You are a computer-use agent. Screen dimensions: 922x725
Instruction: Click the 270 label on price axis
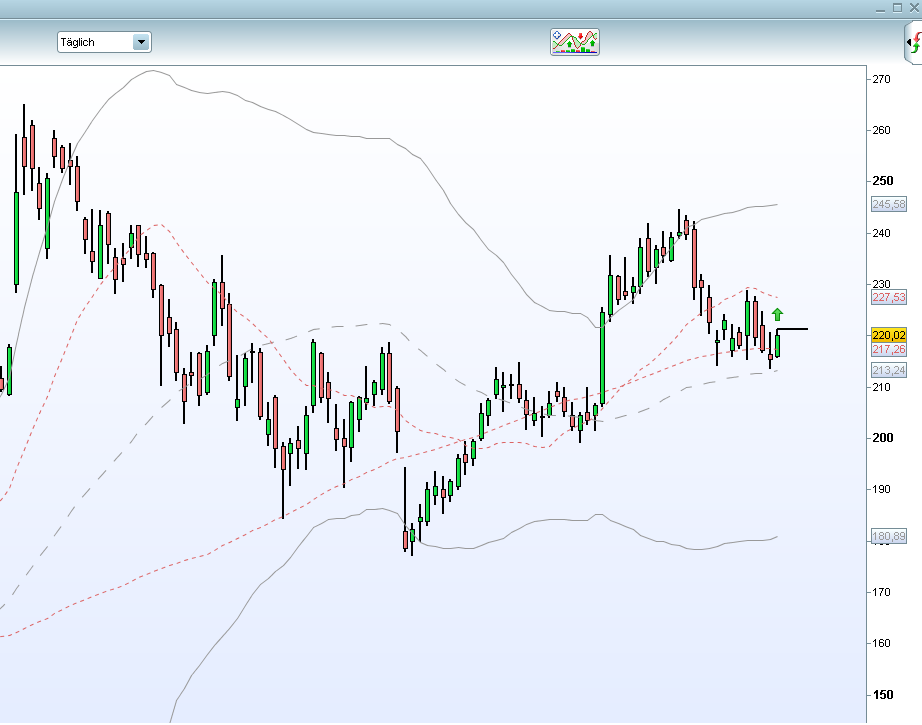pos(882,79)
